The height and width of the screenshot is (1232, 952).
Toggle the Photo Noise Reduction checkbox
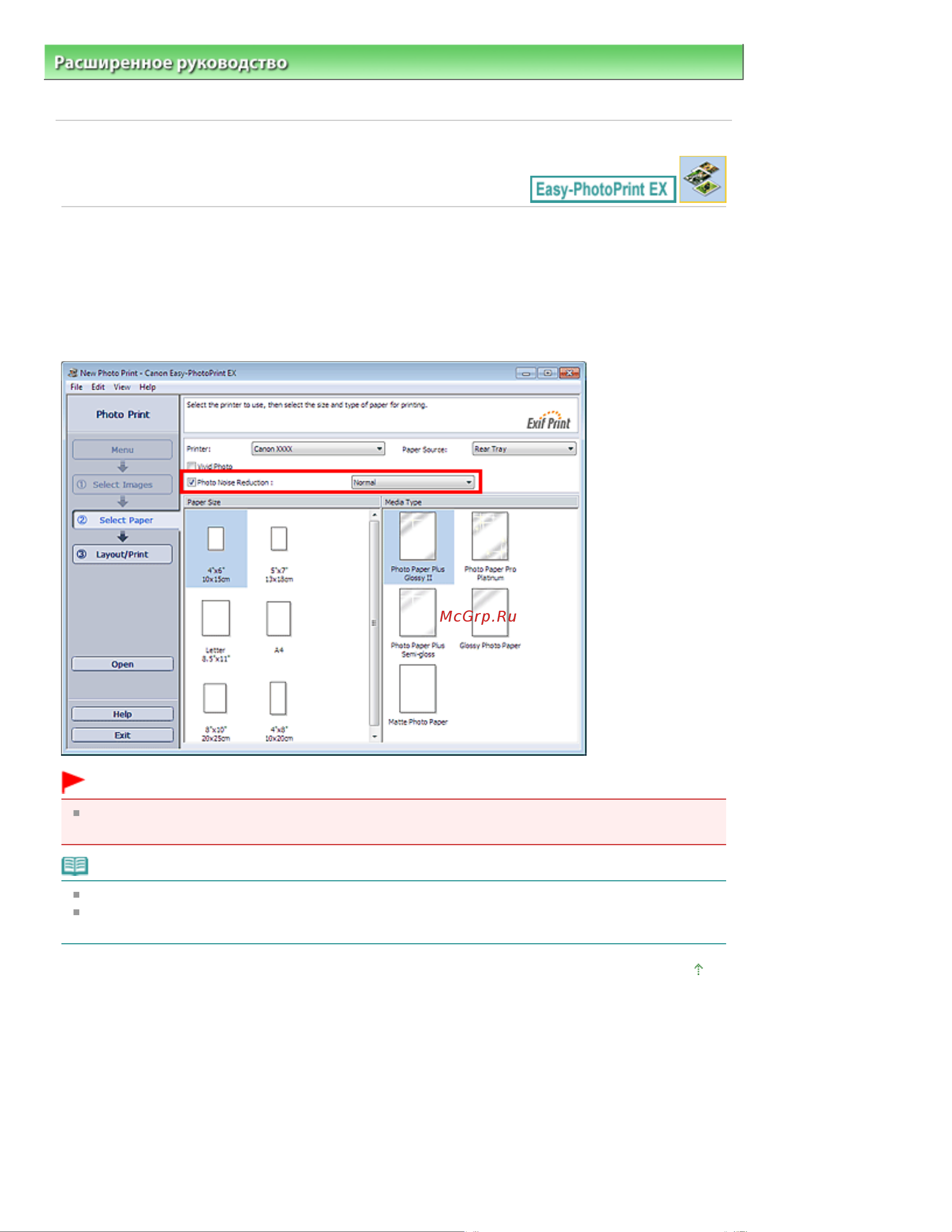click(192, 482)
